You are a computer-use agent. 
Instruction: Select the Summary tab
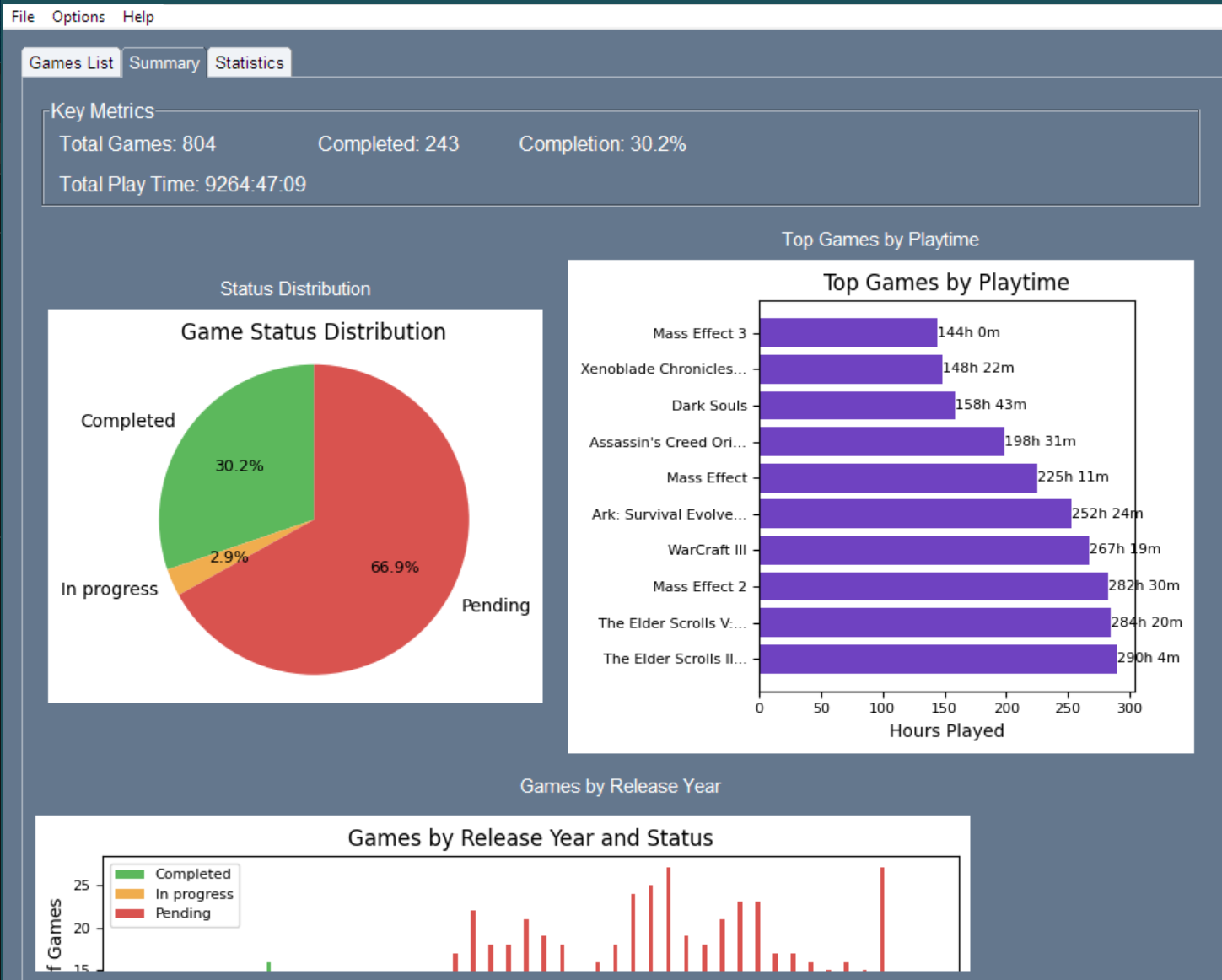[x=164, y=62]
